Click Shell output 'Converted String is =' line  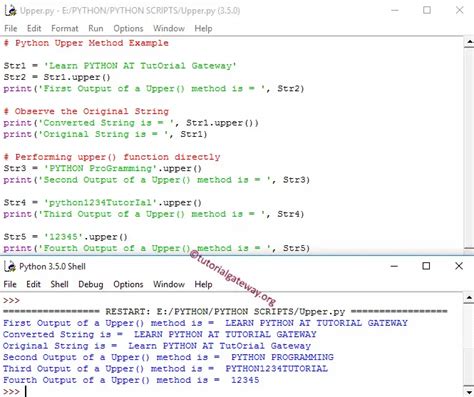[160, 335]
